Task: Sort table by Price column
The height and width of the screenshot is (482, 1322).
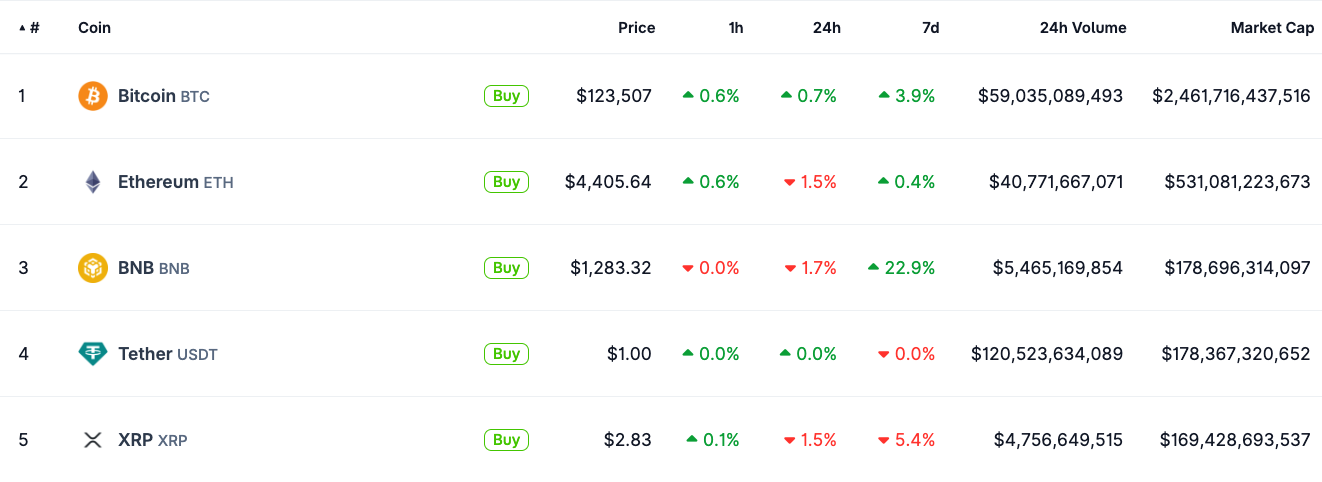Action: tap(636, 28)
